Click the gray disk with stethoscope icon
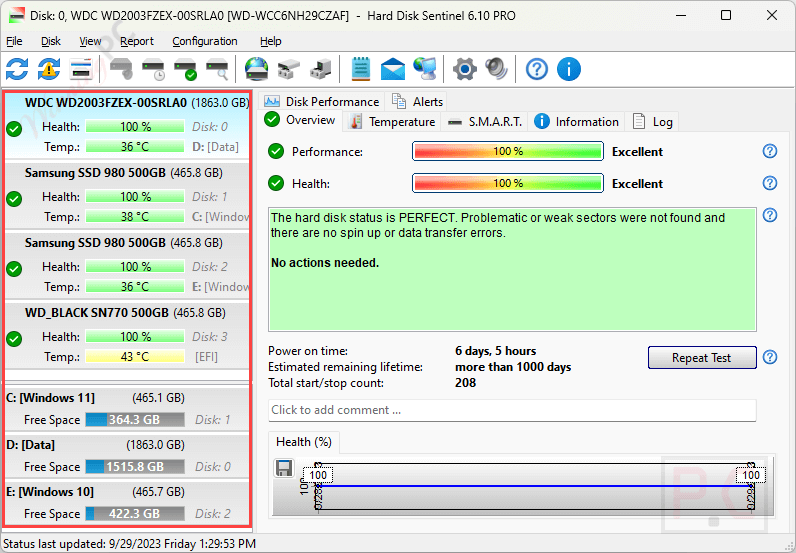The image size is (796, 553). [x=121, y=69]
